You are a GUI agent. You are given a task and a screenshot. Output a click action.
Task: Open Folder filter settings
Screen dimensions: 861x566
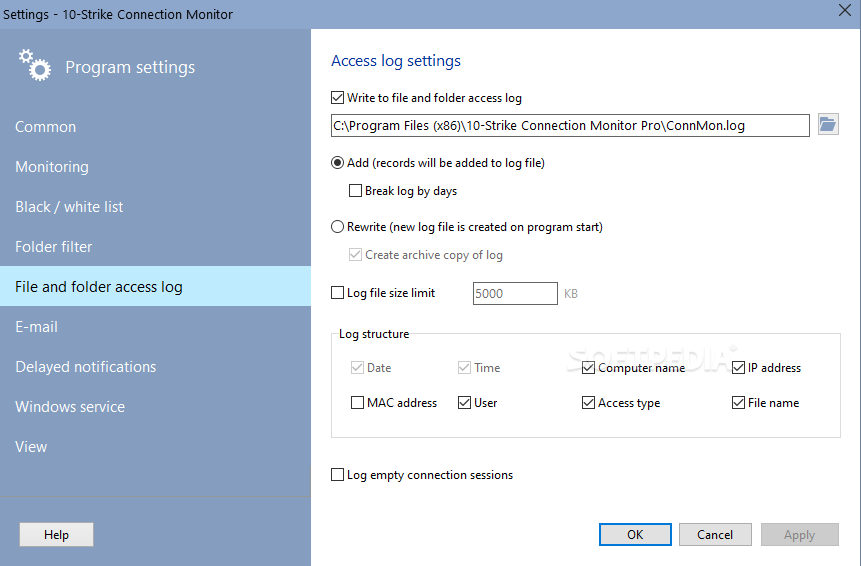pos(155,246)
